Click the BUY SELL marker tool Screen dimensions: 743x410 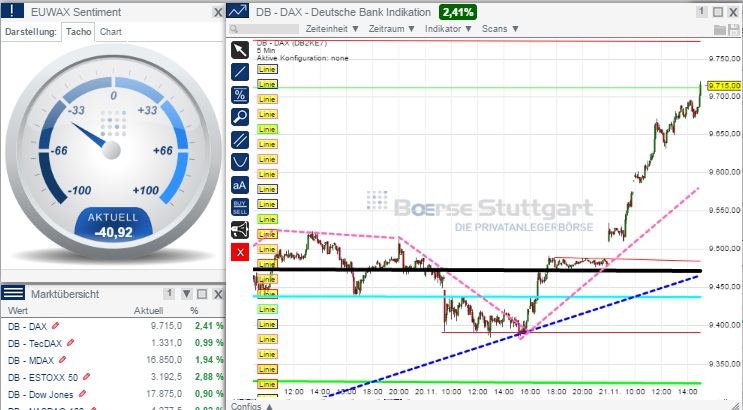[240, 207]
